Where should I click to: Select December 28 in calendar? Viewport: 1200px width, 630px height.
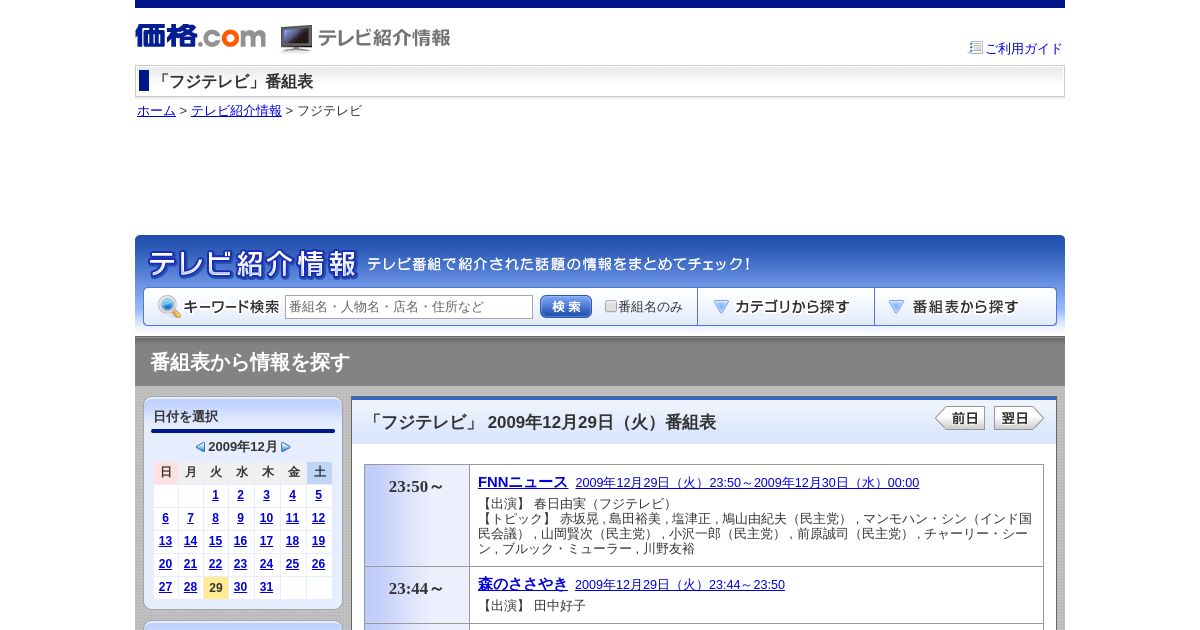(x=190, y=587)
